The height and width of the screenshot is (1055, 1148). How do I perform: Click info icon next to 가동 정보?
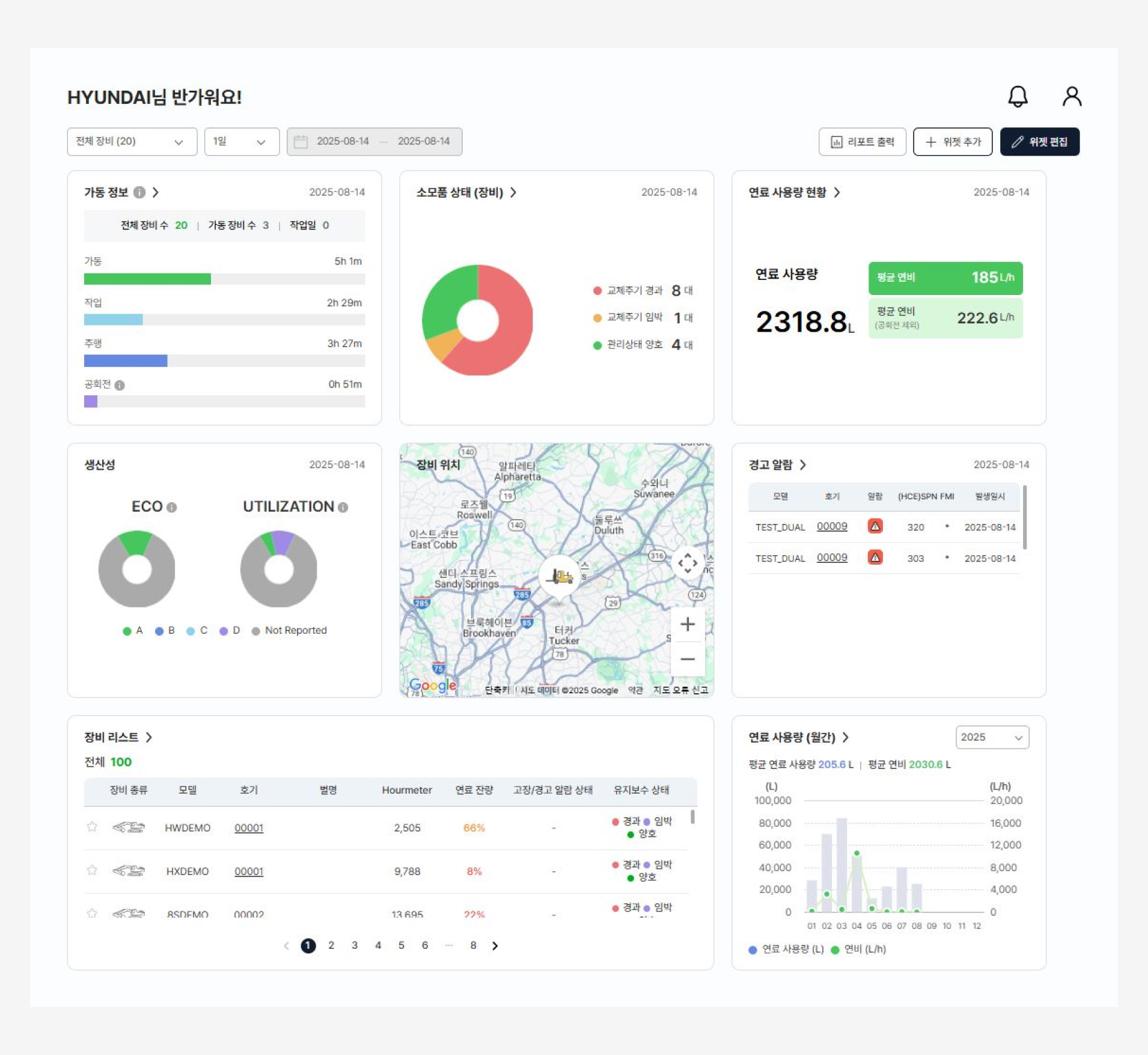(139, 192)
